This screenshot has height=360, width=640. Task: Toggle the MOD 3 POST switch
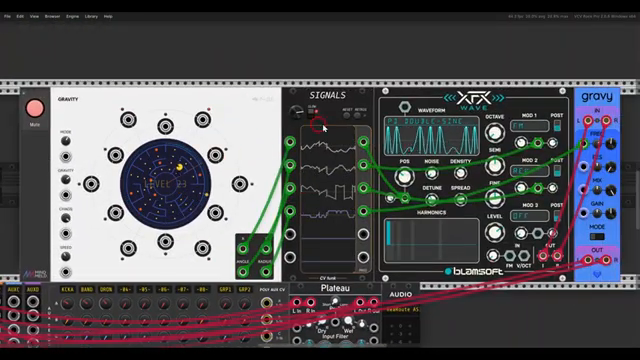(557, 216)
